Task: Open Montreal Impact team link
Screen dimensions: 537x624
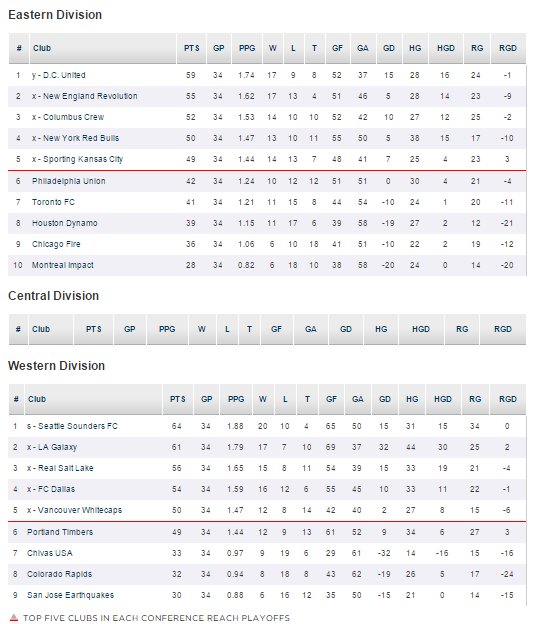Action: click(x=62, y=265)
